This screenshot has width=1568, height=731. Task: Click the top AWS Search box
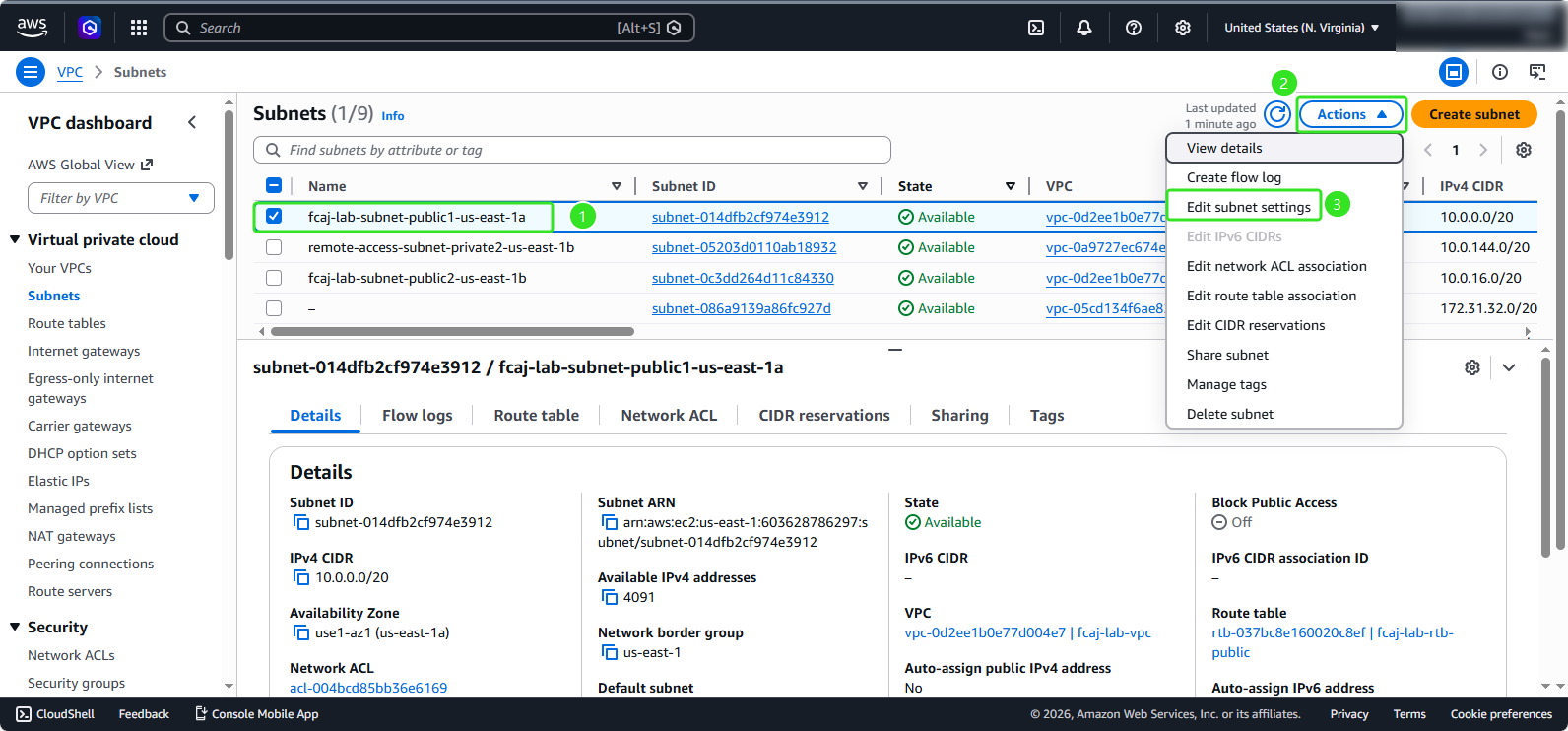(429, 28)
